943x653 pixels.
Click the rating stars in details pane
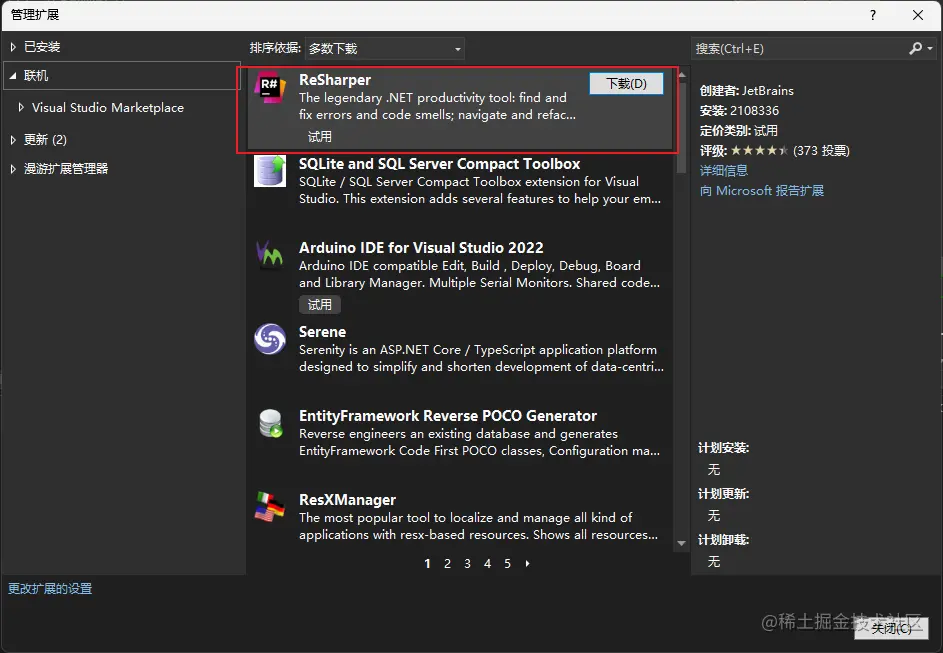point(759,151)
